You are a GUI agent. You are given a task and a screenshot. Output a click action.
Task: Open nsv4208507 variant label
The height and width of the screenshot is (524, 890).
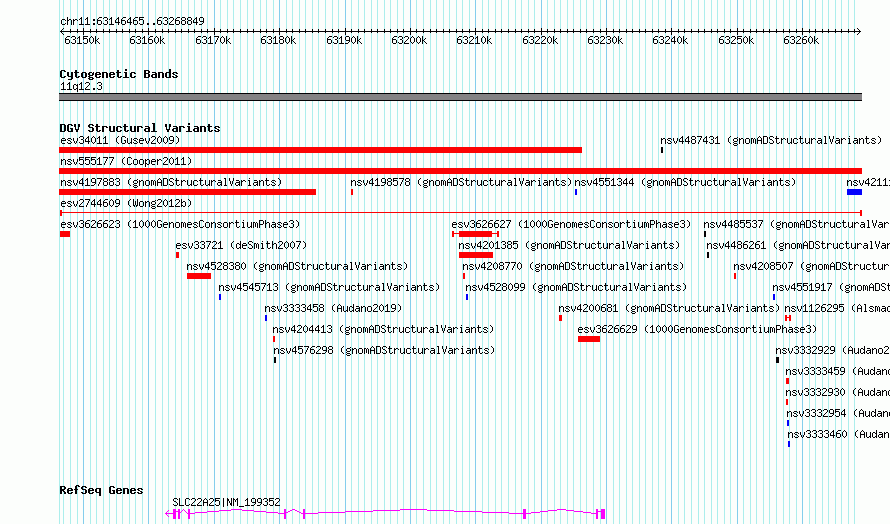(x=812, y=266)
